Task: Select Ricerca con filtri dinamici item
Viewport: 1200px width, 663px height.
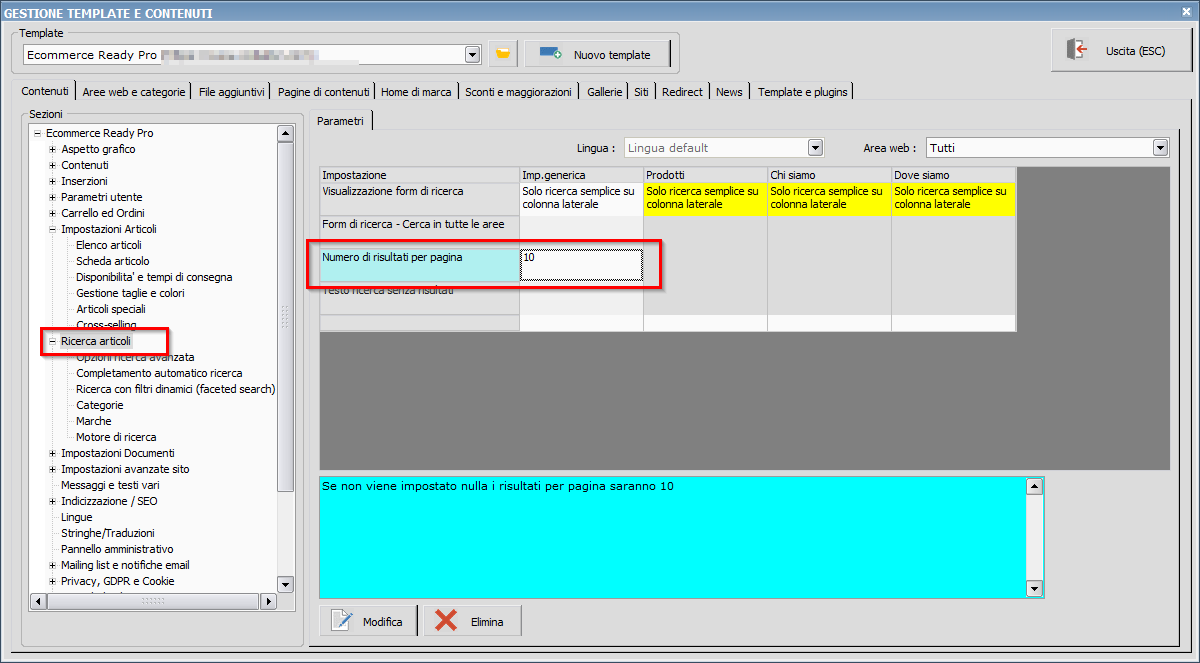Action: [x=175, y=389]
